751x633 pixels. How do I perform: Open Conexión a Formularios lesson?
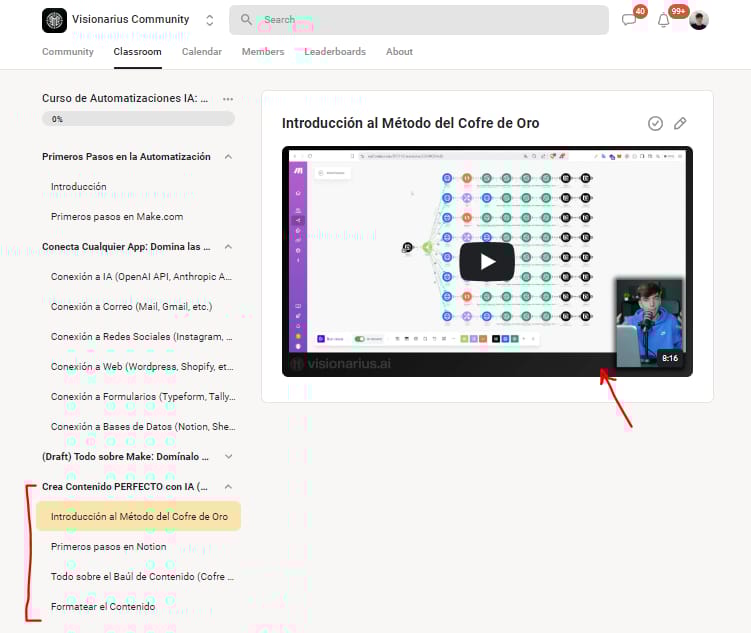click(143, 396)
